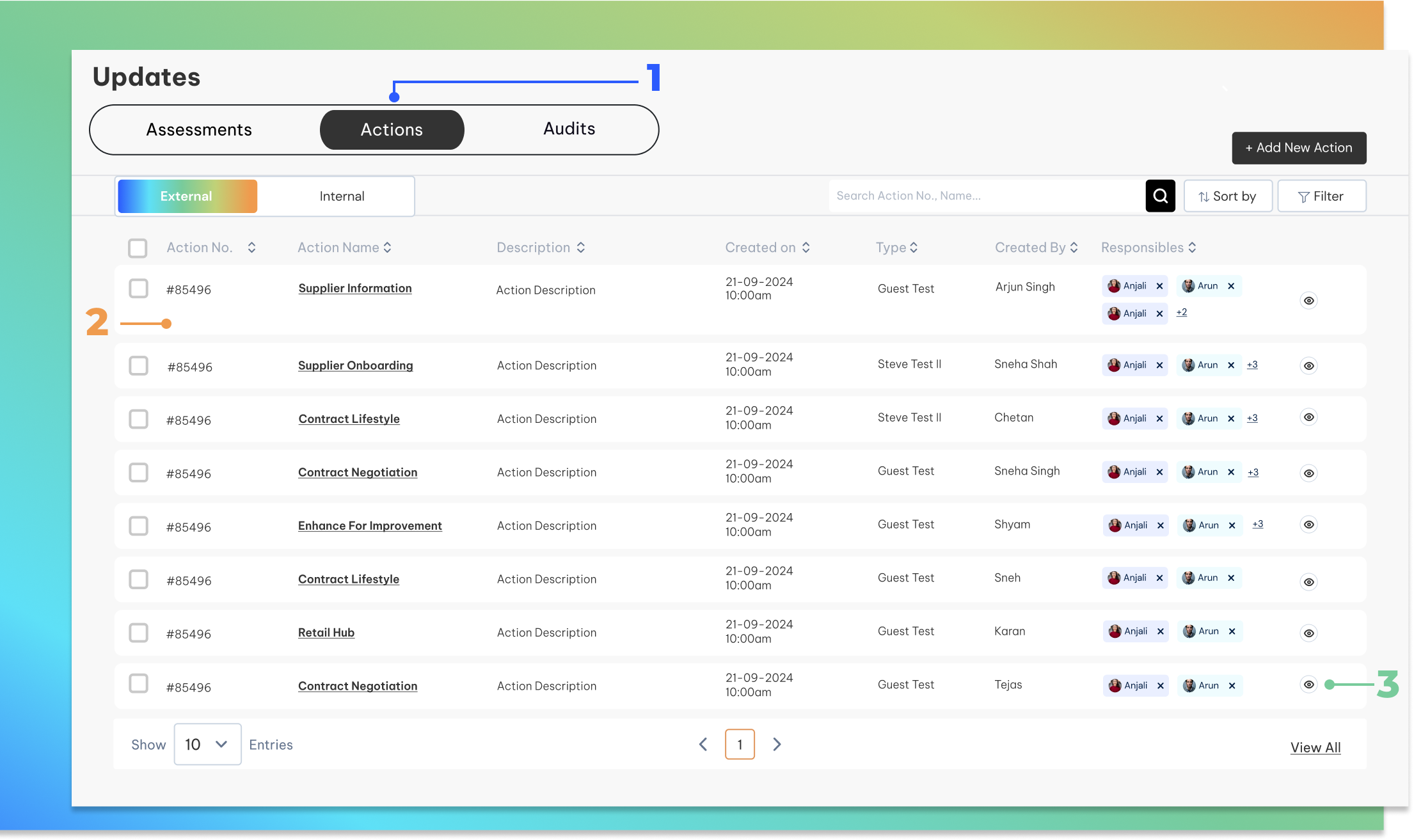Image resolution: width=1414 pixels, height=840 pixels.
Task: Sort by Created on column
Action: [x=806, y=248]
